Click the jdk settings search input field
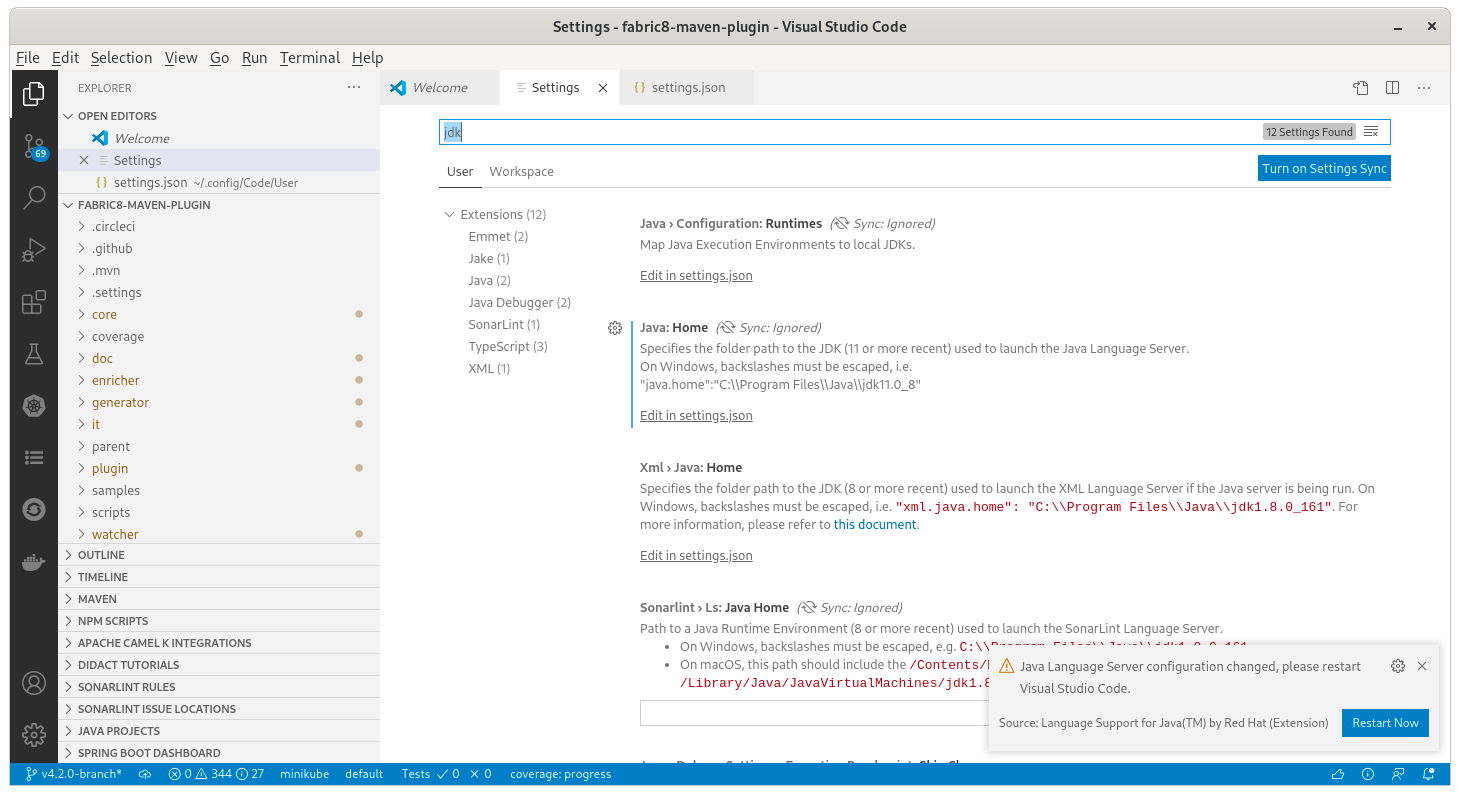 pos(700,131)
